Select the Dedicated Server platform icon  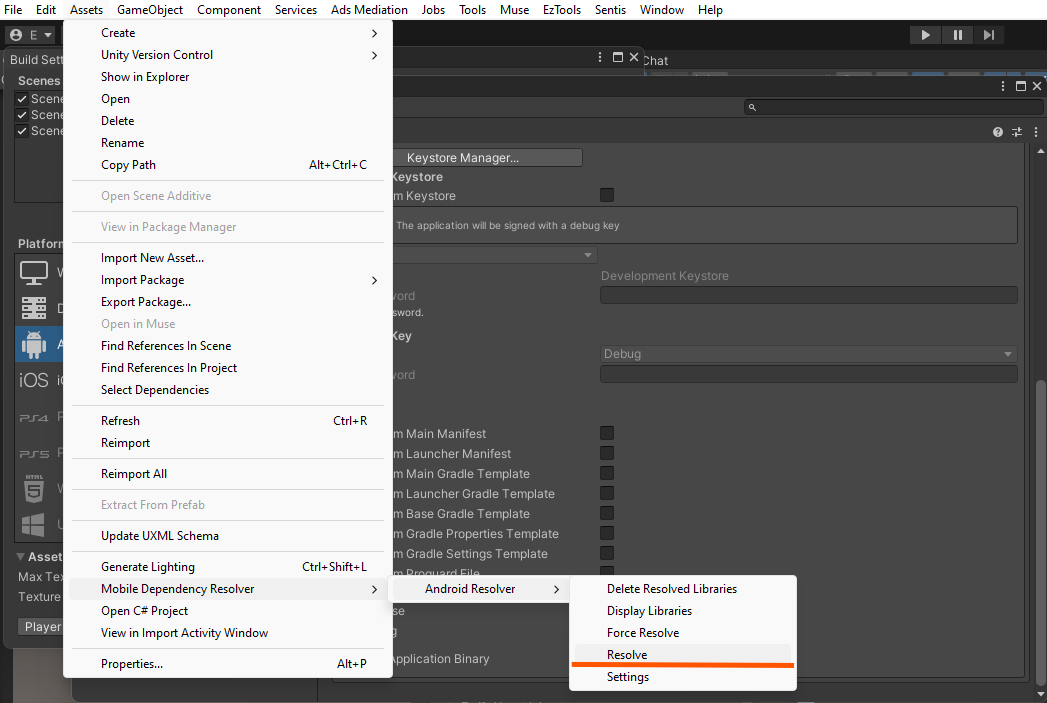(x=33, y=307)
